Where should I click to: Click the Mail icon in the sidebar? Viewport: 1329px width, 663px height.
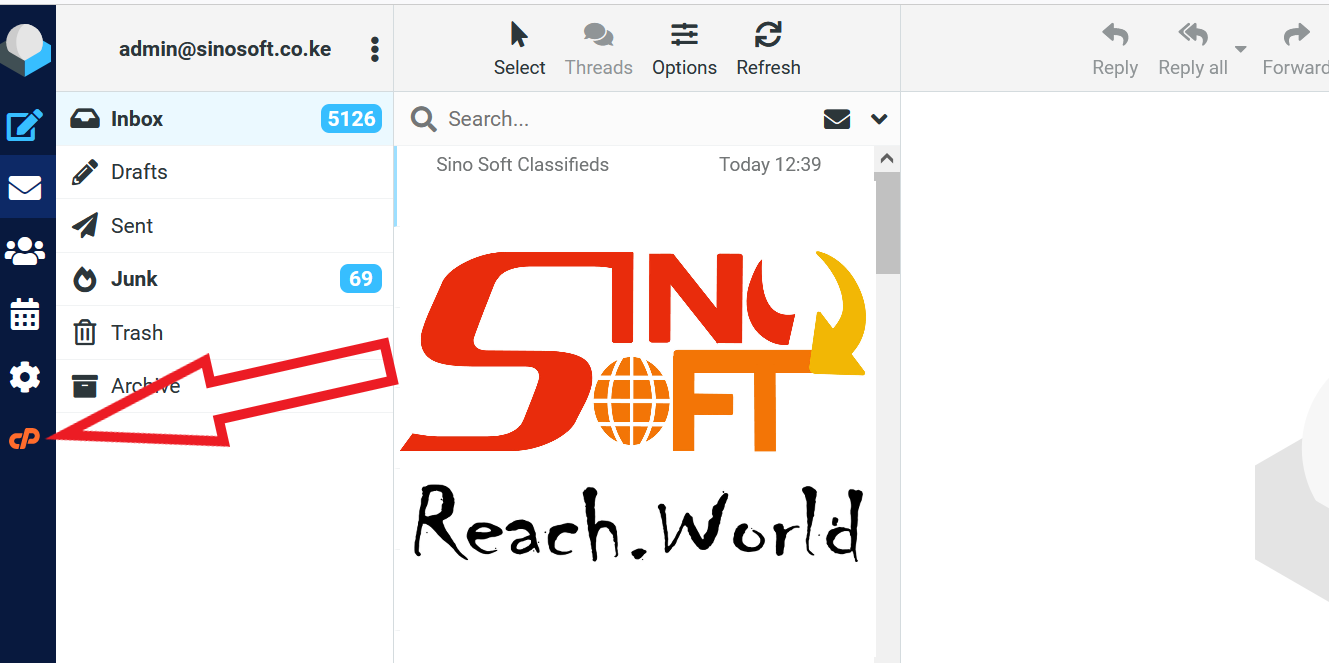tap(26, 186)
